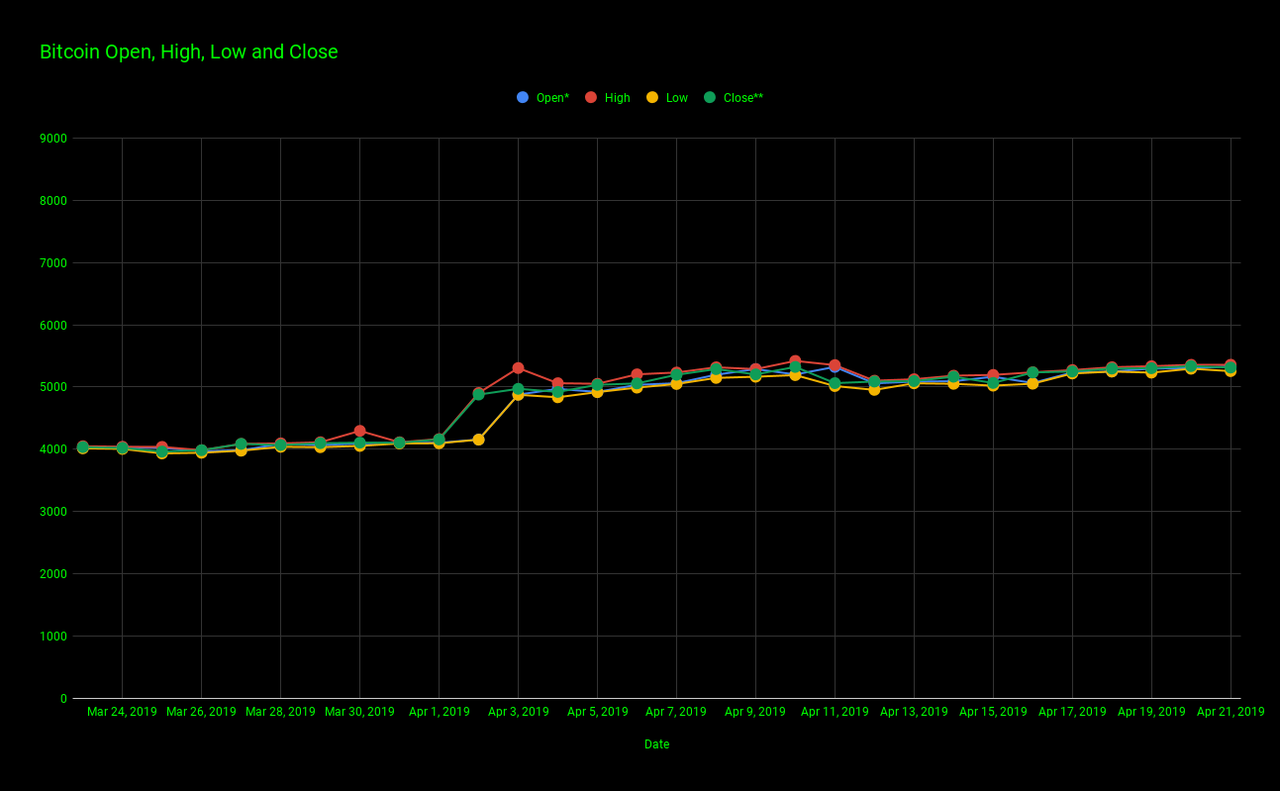Image resolution: width=1280 pixels, height=791 pixels.
Task: Click the red High point on Apr 10, 2019
Action: coord(795,361)
